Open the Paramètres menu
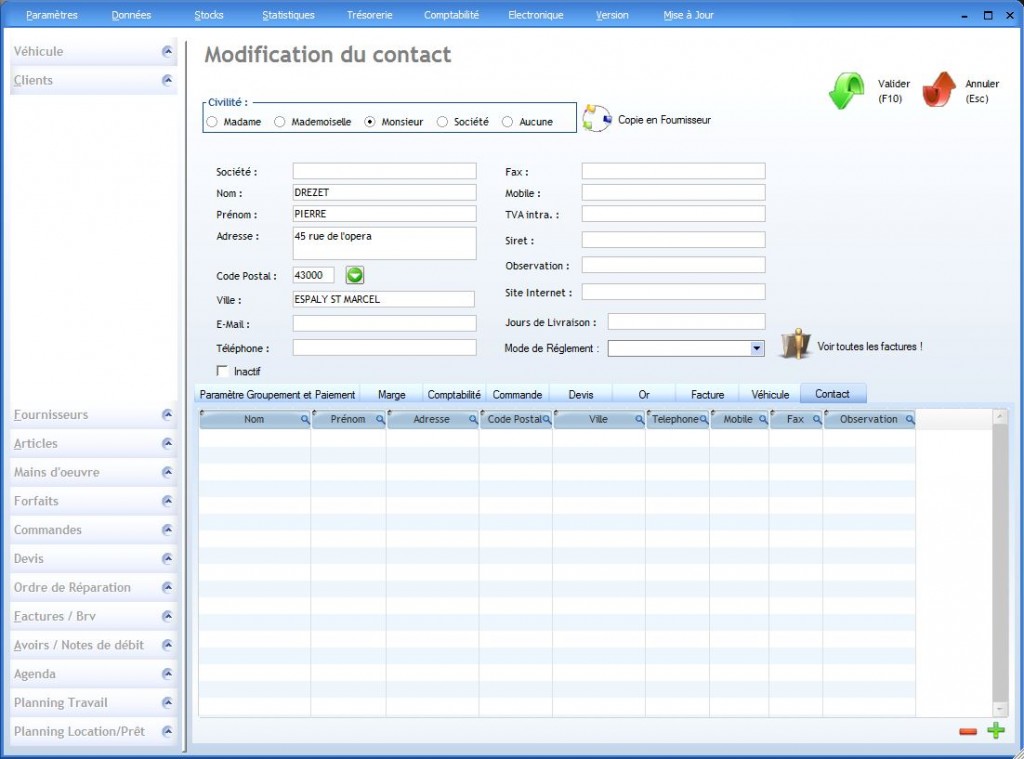The image size is (1024, 759). (x=52, y=14)
